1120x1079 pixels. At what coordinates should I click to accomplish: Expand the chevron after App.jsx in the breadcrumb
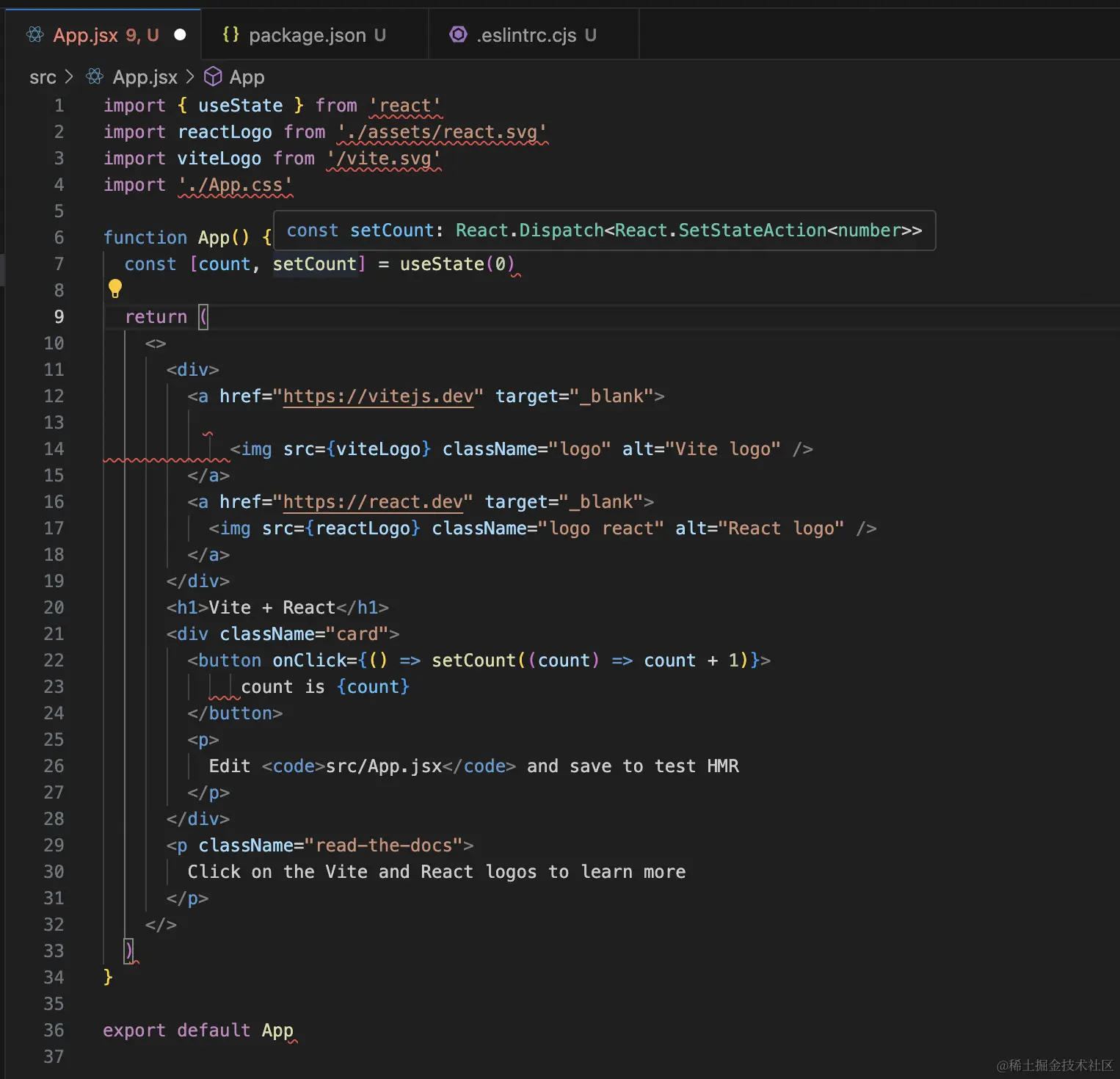point(190,76)
